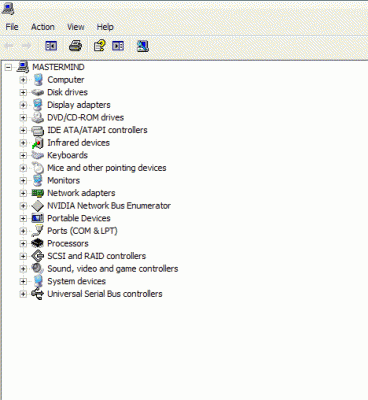Click the Processors chip icon
Viewport: 368px width, 400px height.
(38, 243)
